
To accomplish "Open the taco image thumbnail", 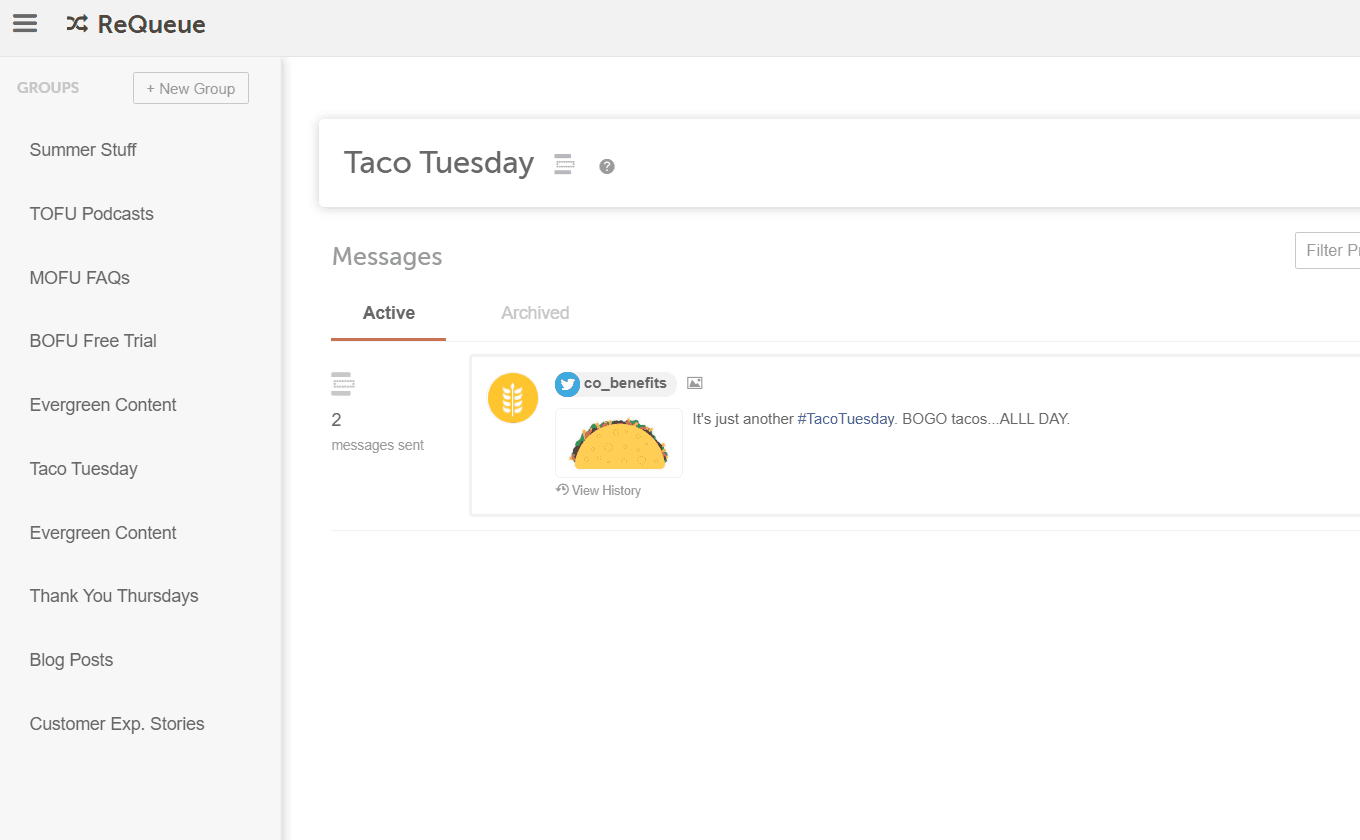I will [619, 443].
